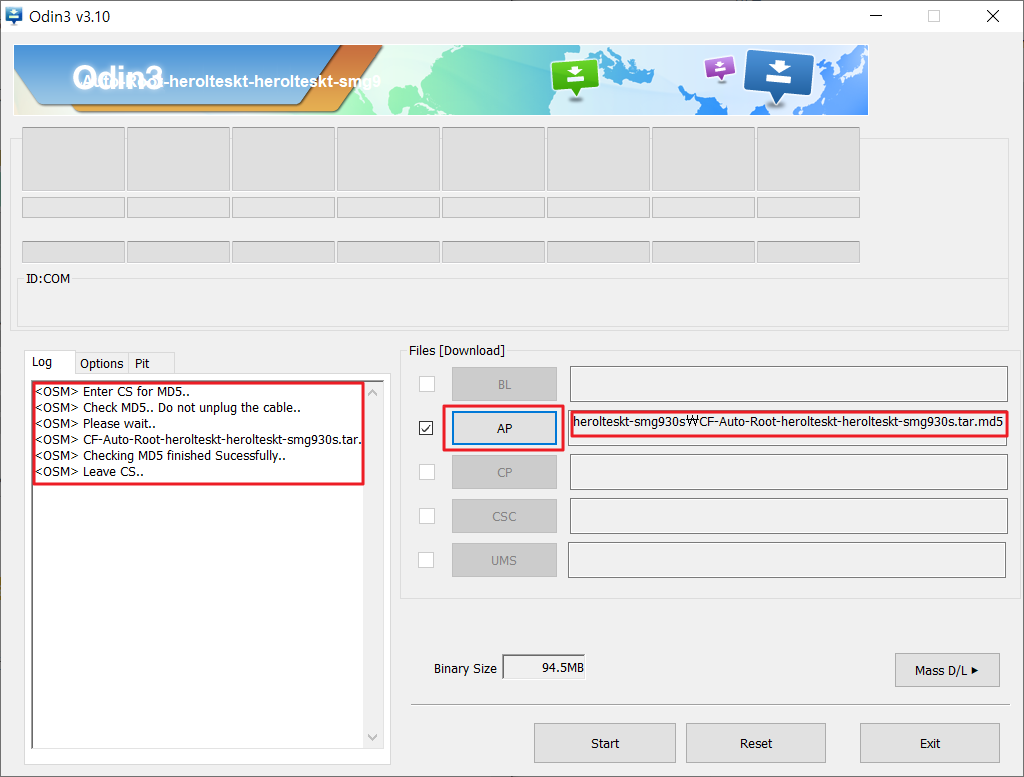
Task: Click the 'Leave CS..' log line
Action: pyautogui.click(x=89, y=471)
